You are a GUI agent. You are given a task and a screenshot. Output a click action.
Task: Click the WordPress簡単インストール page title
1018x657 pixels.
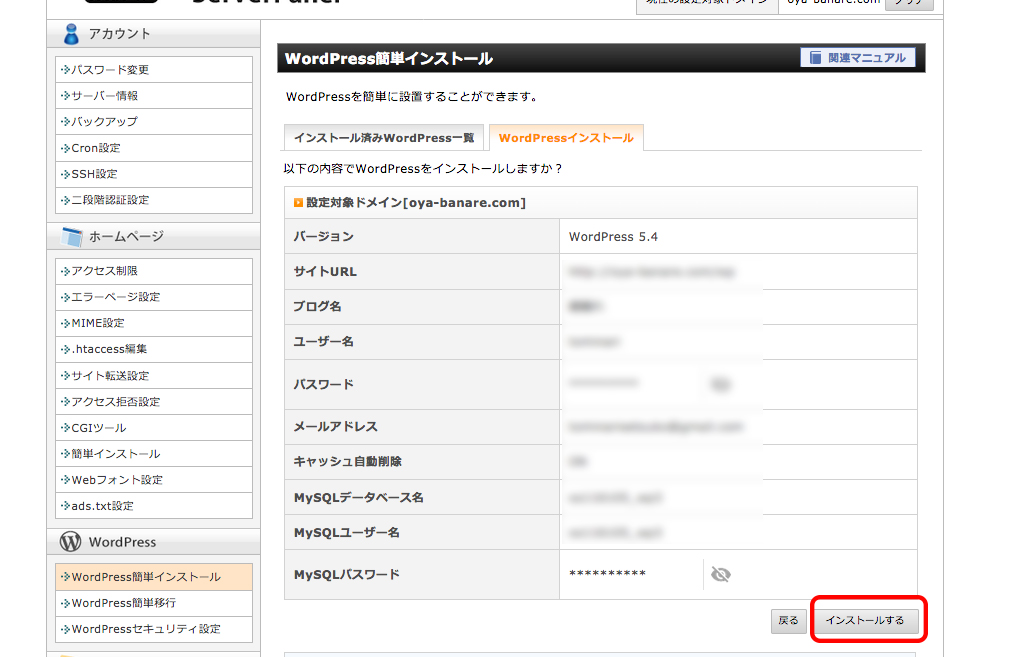pos(389,58)
